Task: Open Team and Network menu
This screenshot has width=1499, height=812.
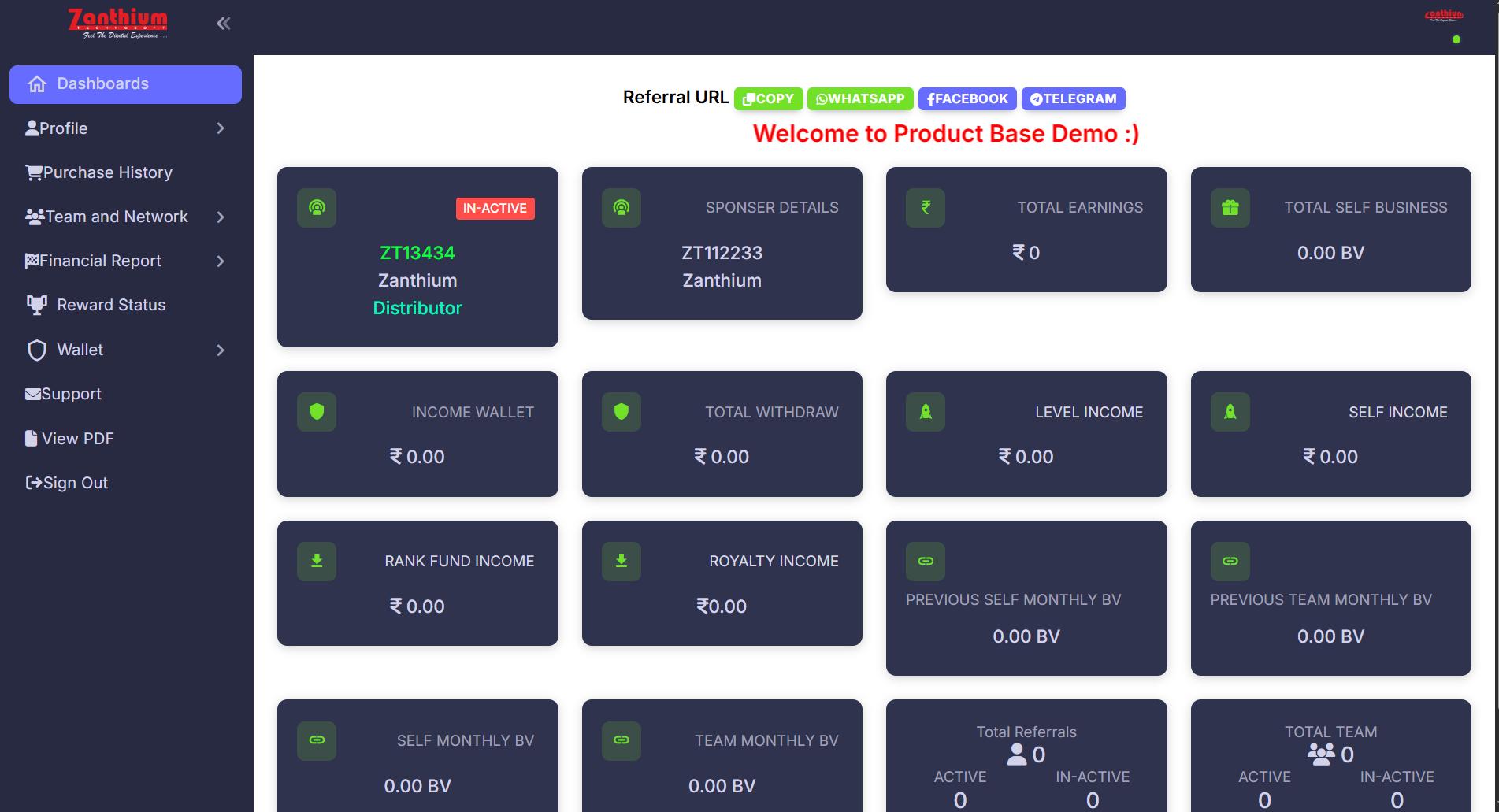Action: (x=125, y=217)
